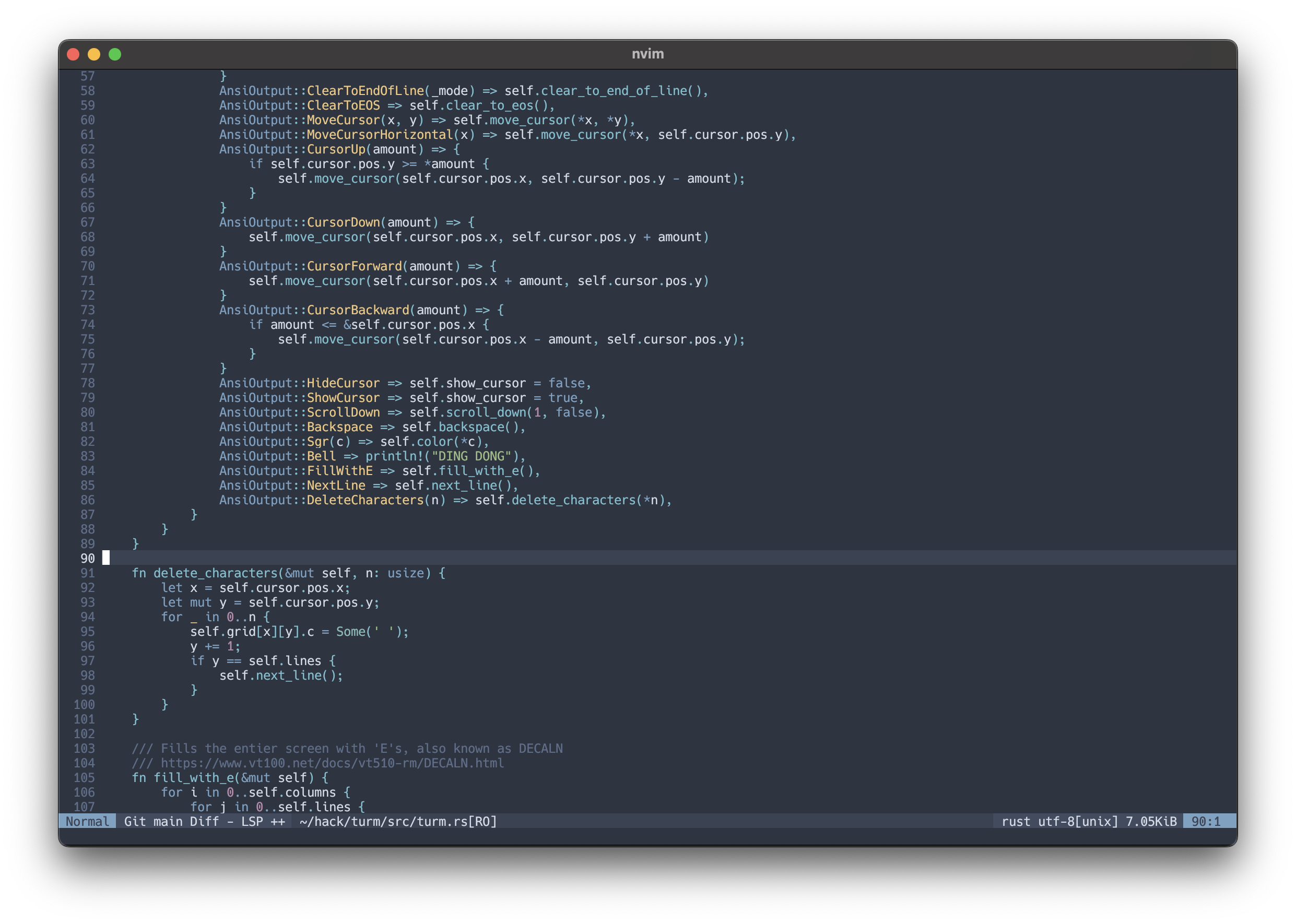Click the 'nvim' window title

[647, 54]
